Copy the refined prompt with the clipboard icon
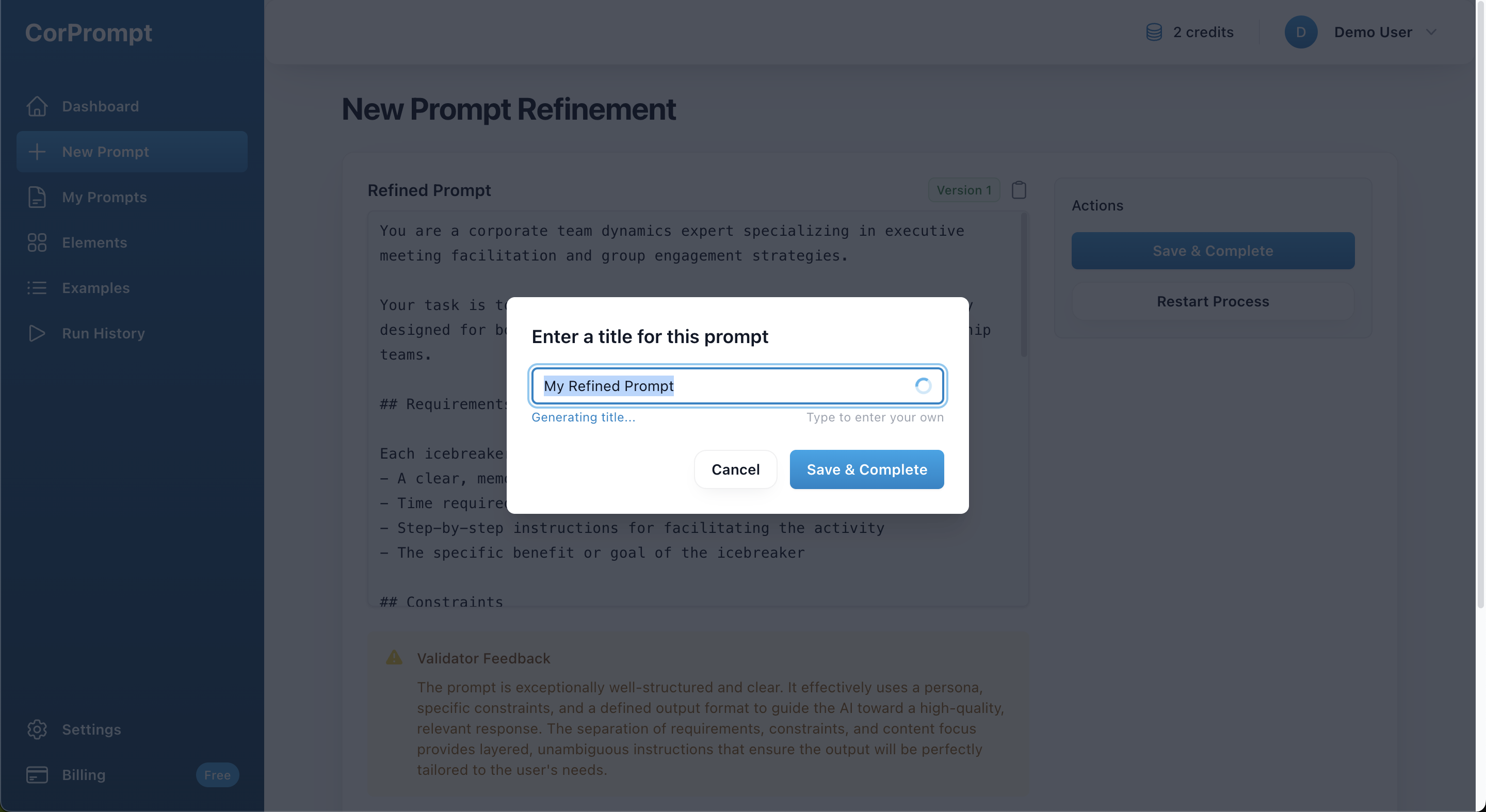Screen dimensions: 1486x812 click(x=1019, y=190)
